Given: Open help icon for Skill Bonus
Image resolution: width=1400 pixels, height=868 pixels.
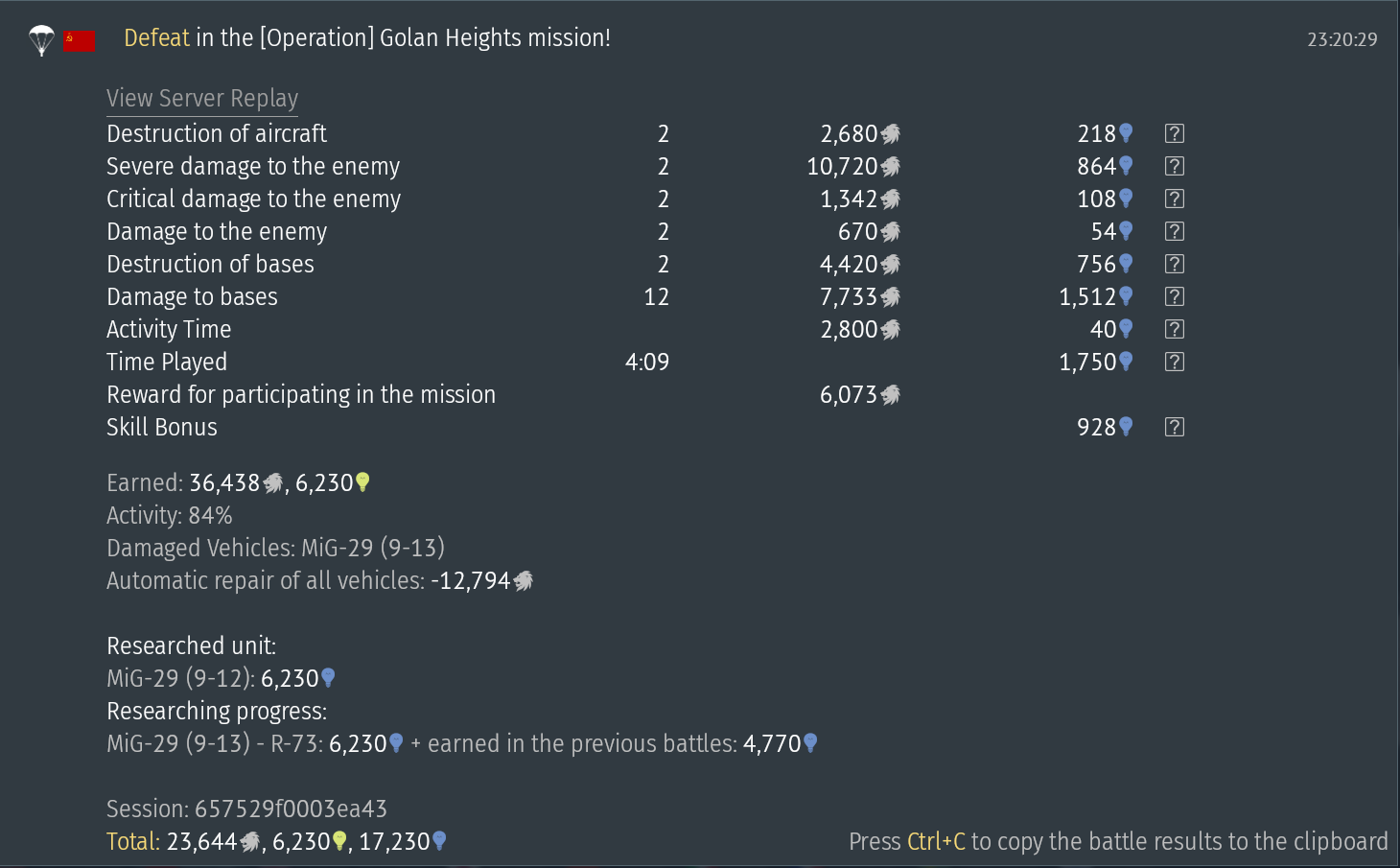Looking at the screenshot, I should (x=1175, y=428).
